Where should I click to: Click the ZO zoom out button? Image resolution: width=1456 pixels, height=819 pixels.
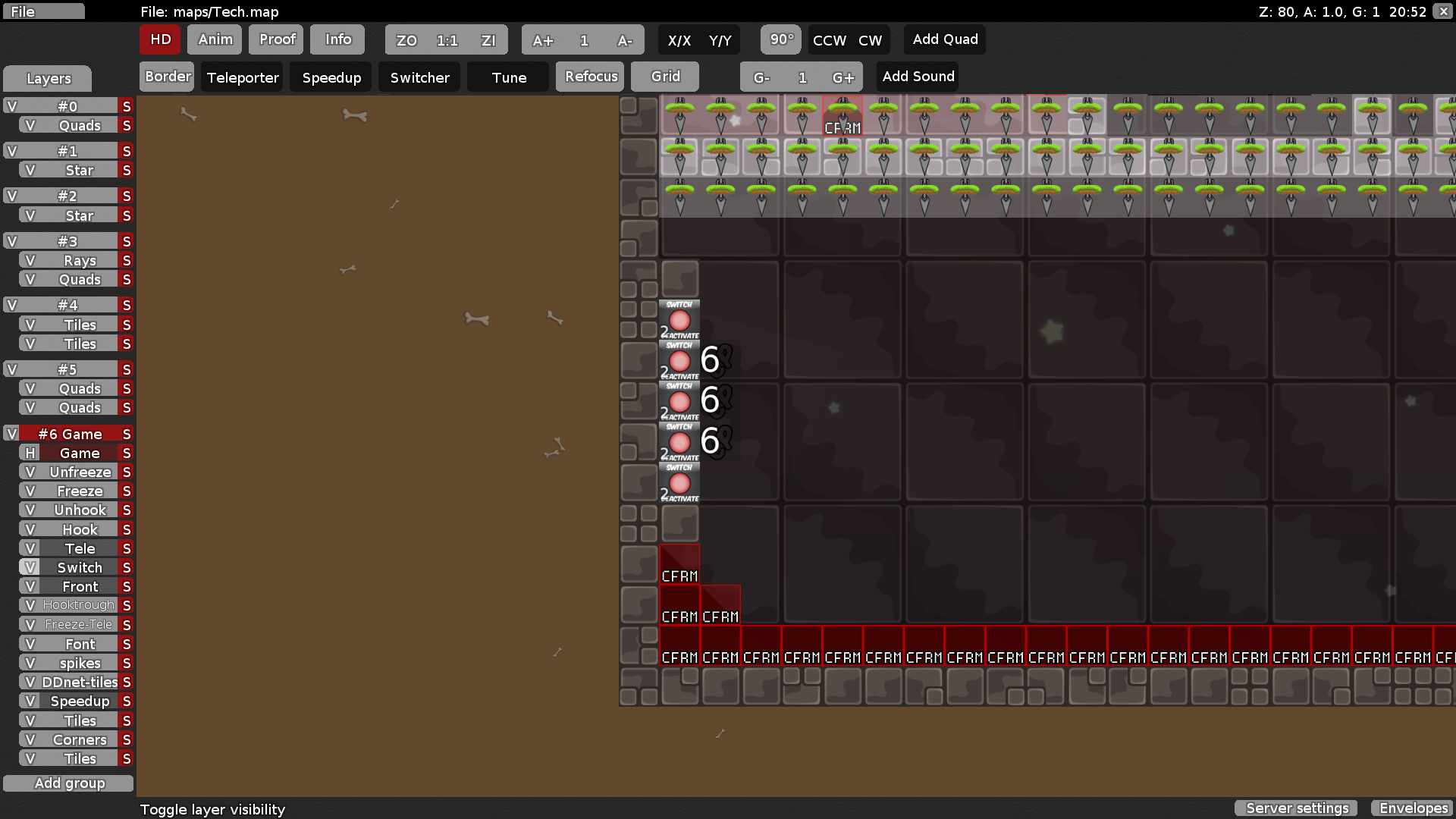click(x=406, y=40)
